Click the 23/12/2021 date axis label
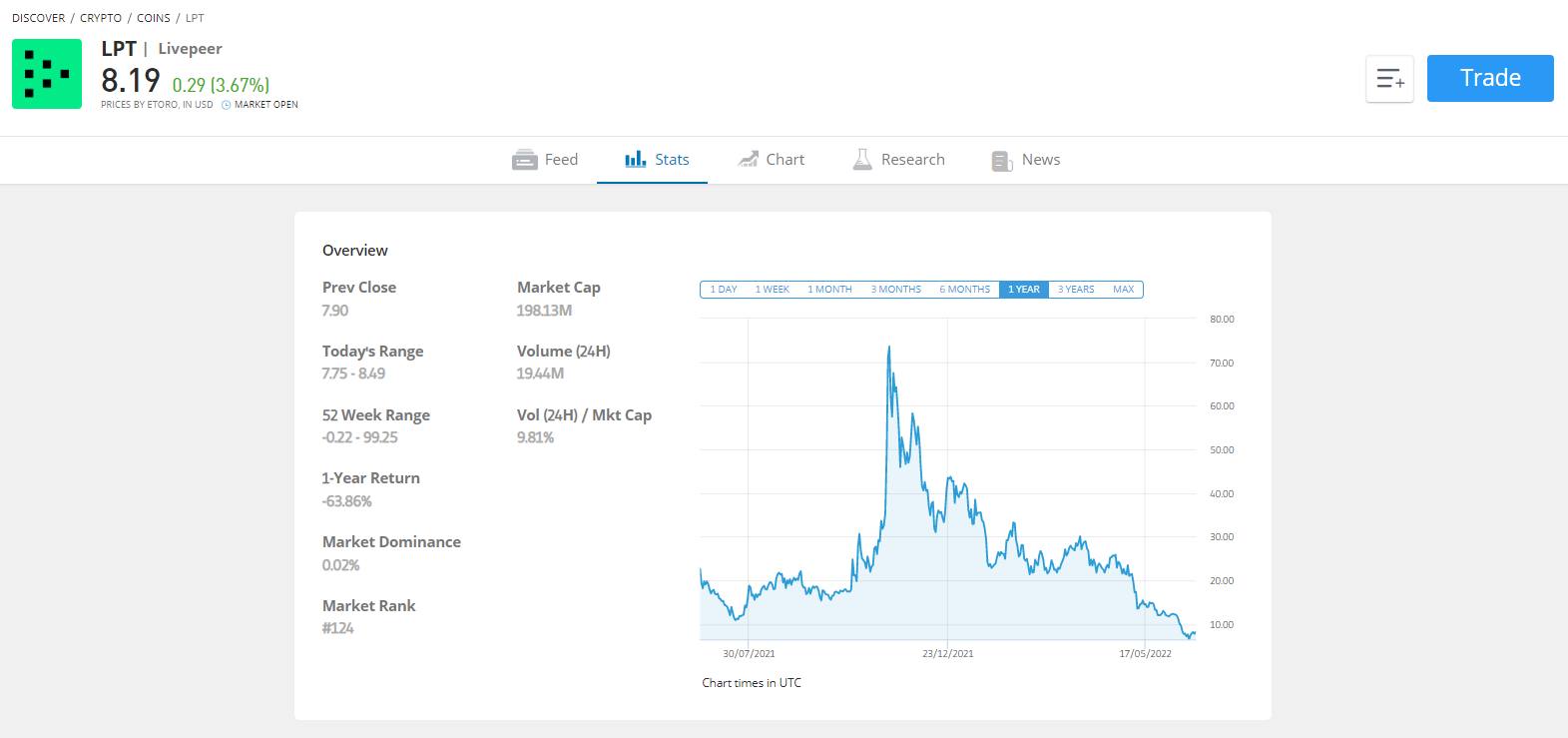 [948, 654]
